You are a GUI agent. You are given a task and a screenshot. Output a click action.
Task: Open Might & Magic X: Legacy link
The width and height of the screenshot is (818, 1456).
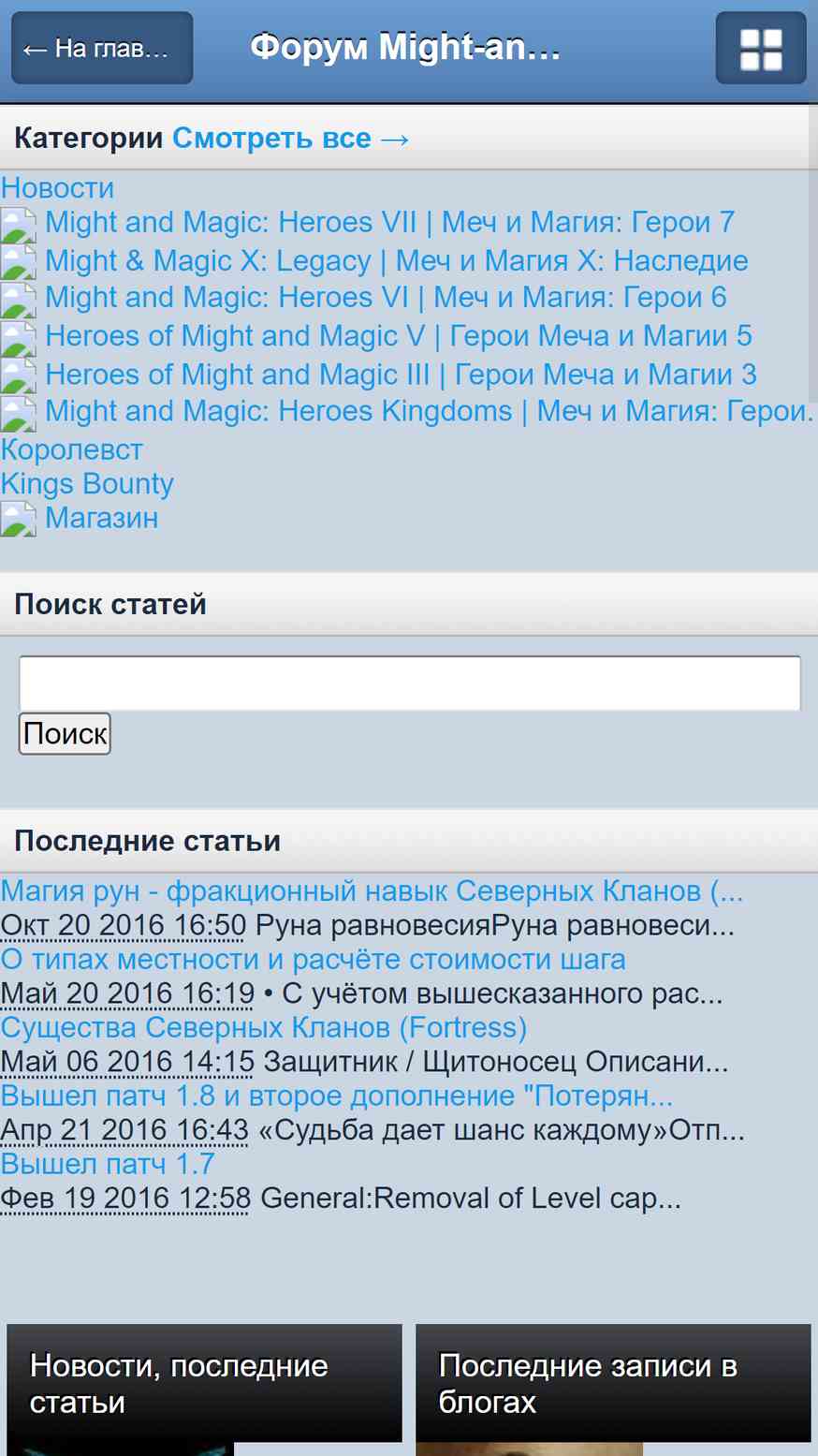[397, 260]
